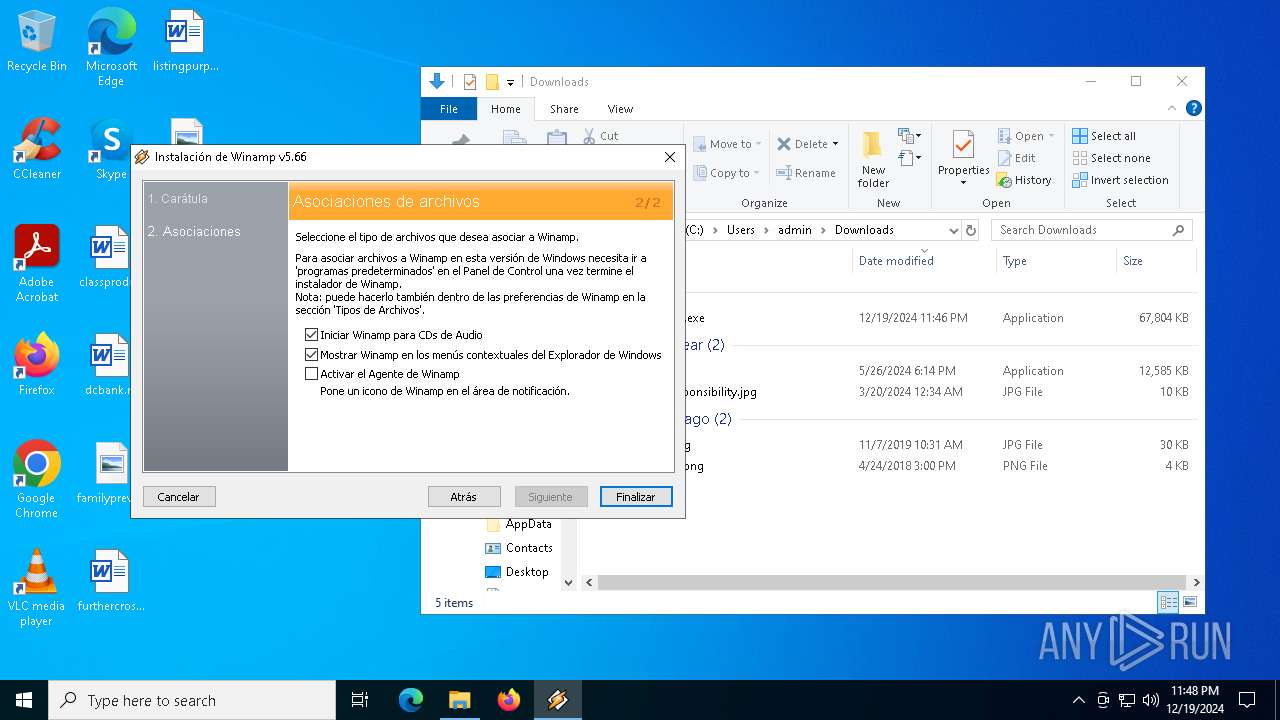Open the Recycle Bin desktop icon
Screen dimensions: 1280x720
(37, 41)
